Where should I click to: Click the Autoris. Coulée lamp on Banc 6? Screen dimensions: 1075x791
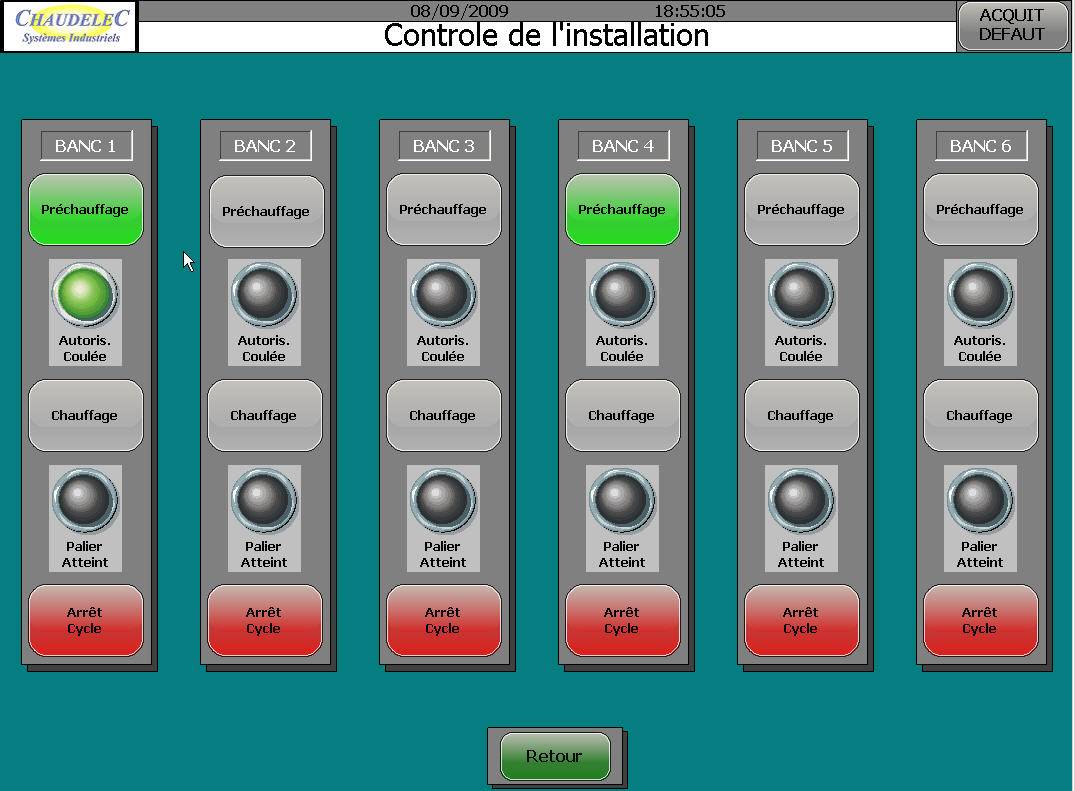coord(979,295)
